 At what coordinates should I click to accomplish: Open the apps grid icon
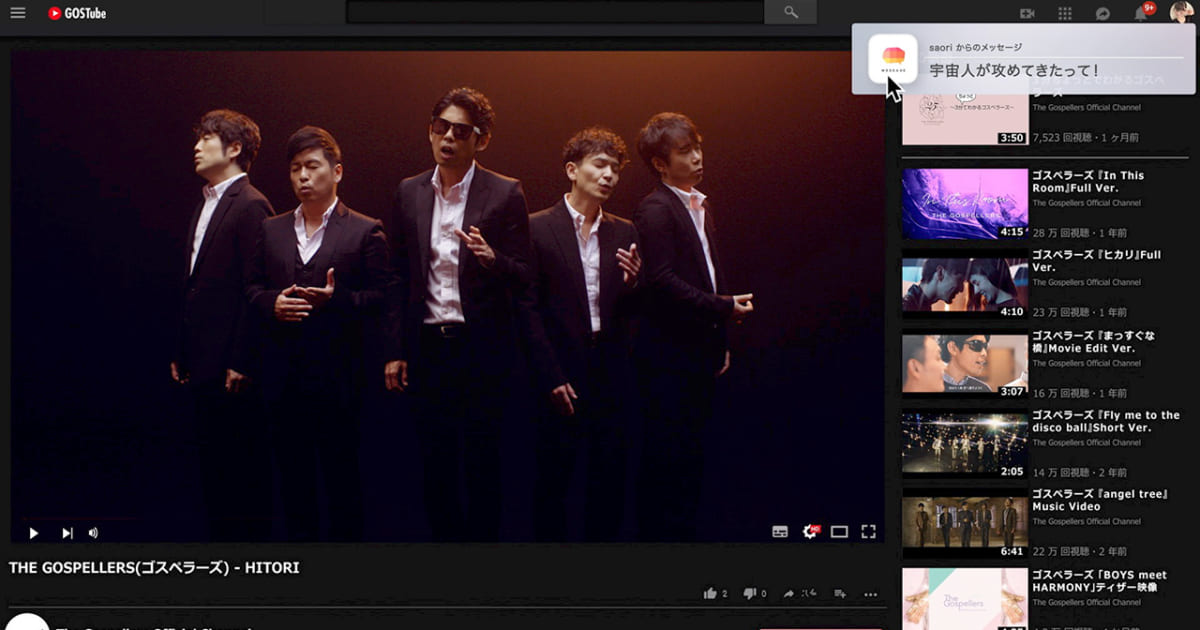pyautogui.click(x=1064, y=13)
